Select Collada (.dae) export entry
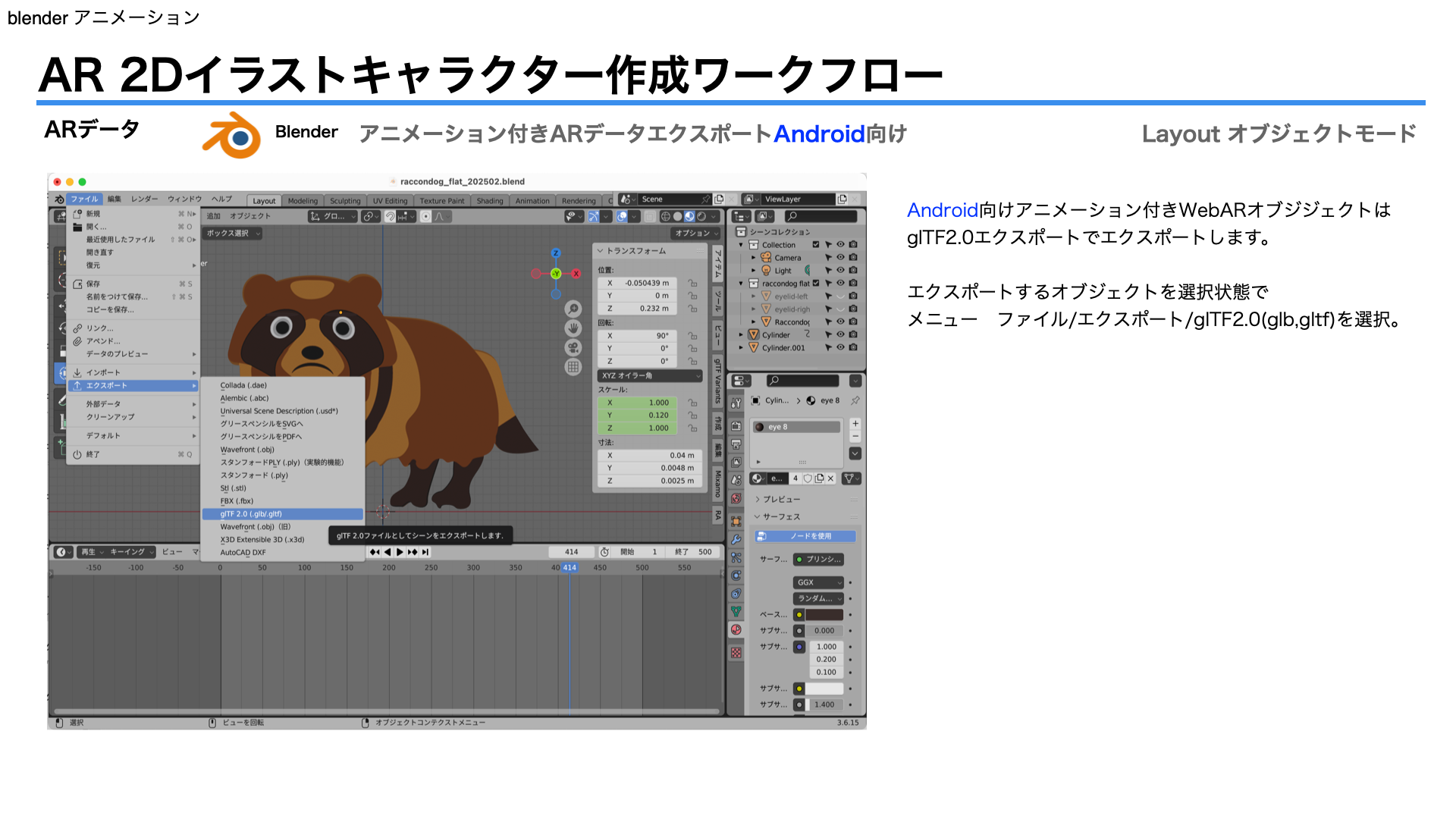The height and width of the screenshot is (819, 1456). click(282, 385)
